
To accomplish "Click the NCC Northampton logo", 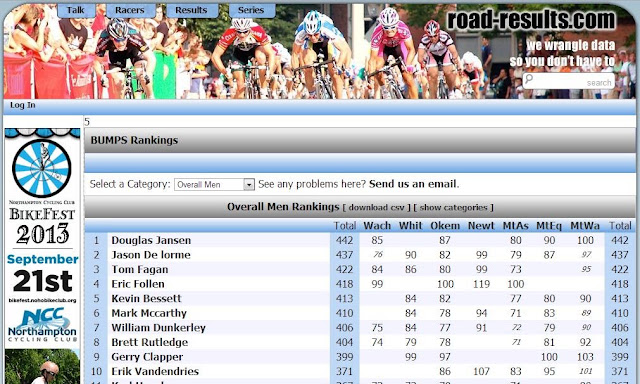I will coord(42,325).
